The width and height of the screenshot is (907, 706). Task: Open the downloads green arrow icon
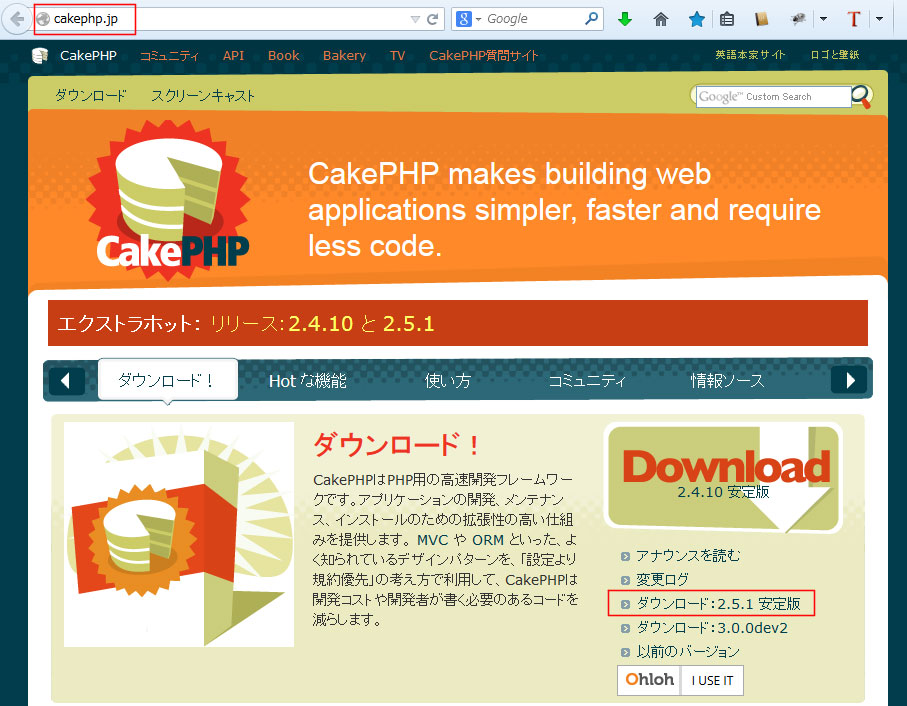625,19
